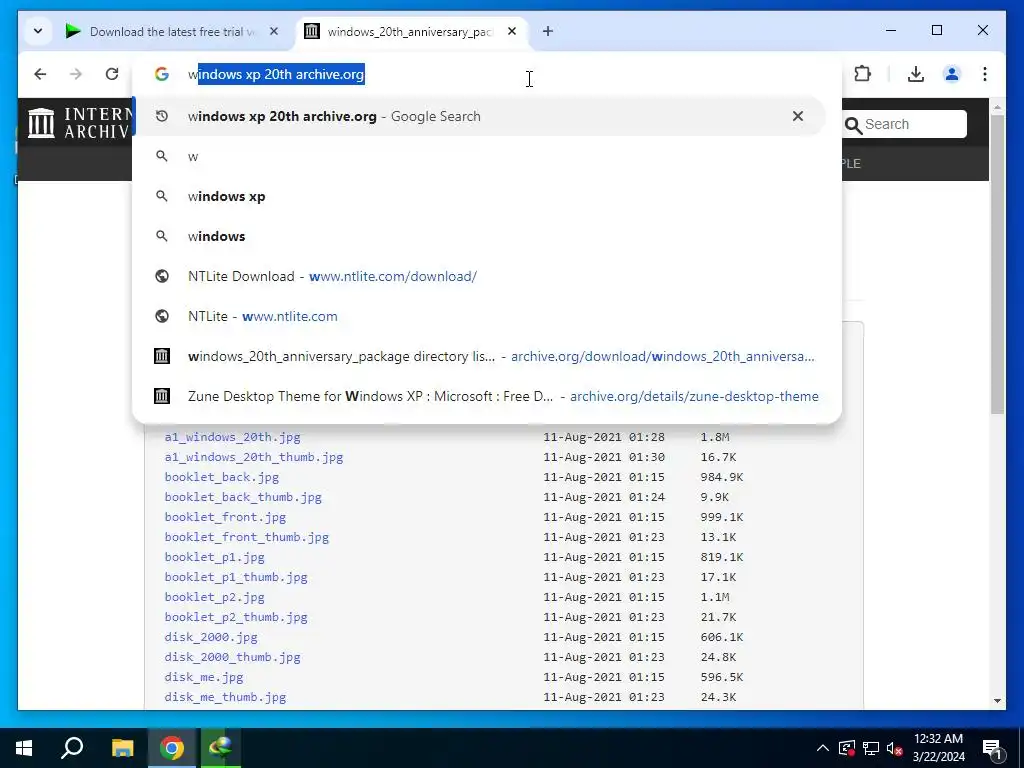Image resolution: width=1024 pixels, height=768 pixels.
Task: Close the windows_20th_anniversary tab
Action: tap(512, 31)
